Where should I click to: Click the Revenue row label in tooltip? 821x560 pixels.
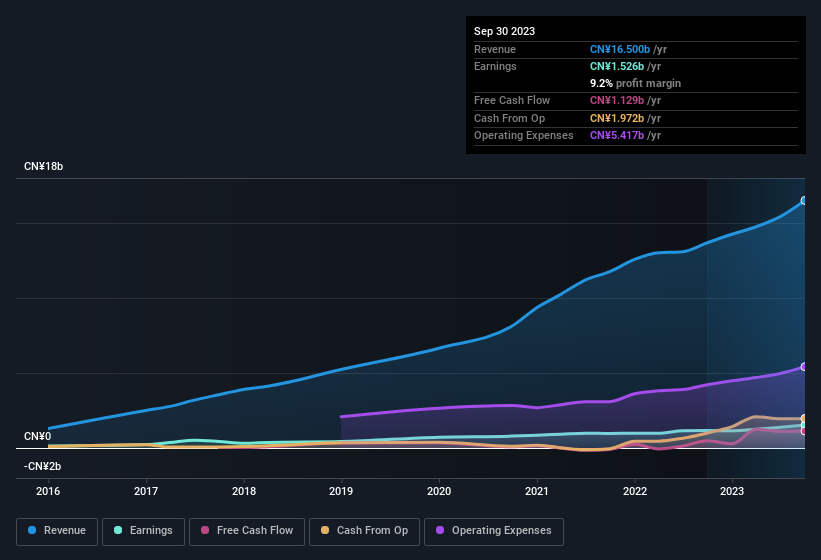coord(495,49)
